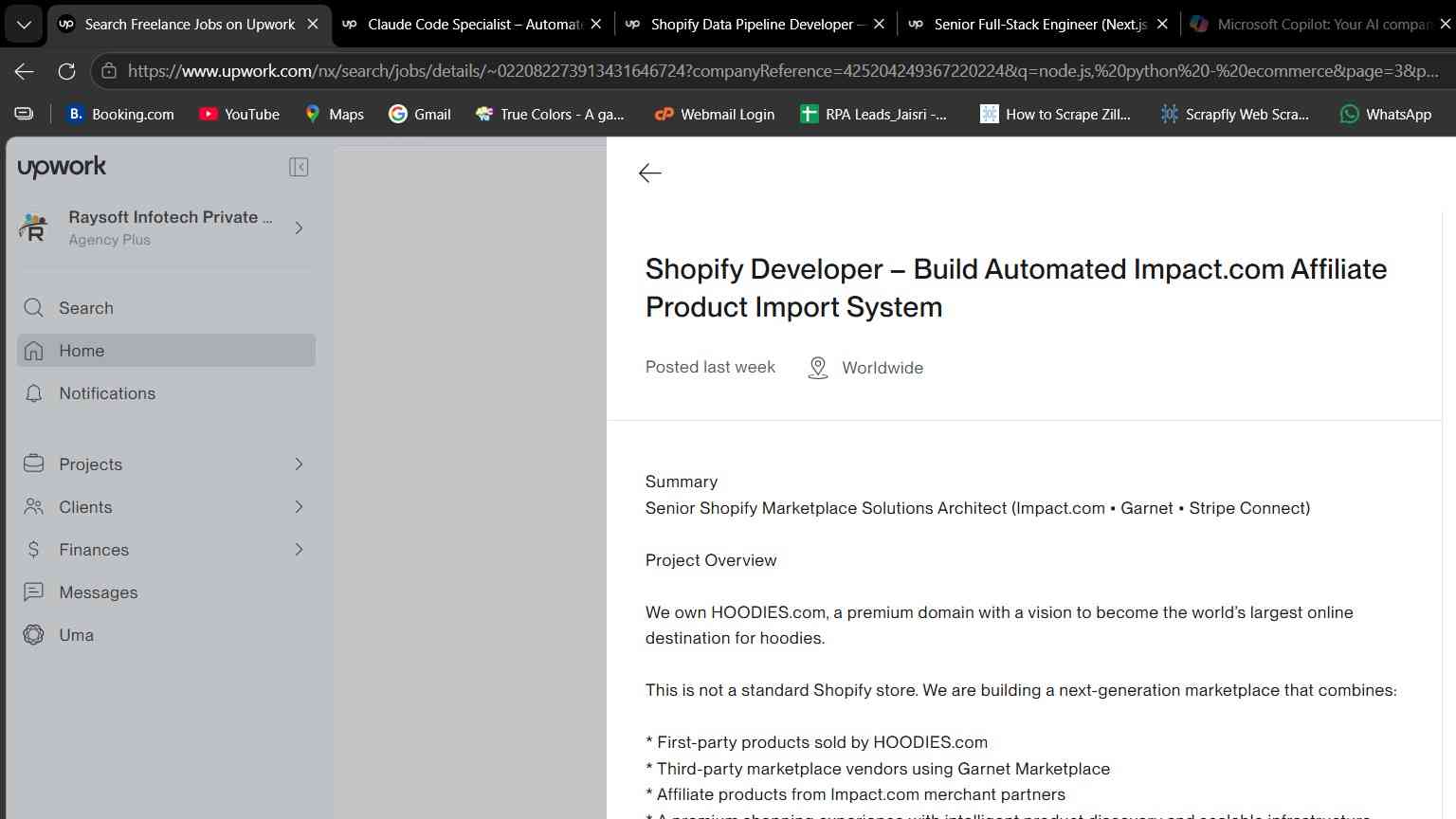Switch to Shopify Data Pipeline Developer tab
Image resolution: width=1456 pixels, height=819 pixels.
(x=745, y=25)
